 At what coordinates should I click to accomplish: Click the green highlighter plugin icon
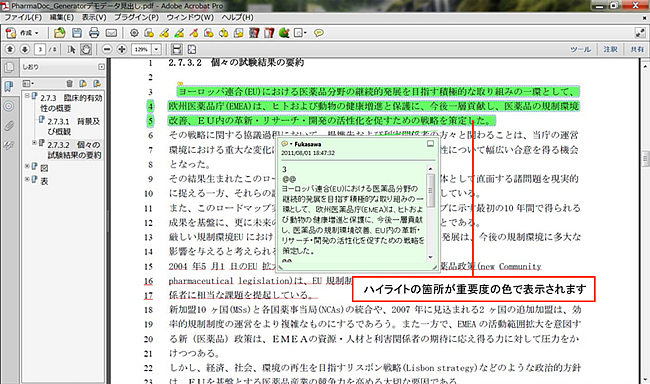(x=179, y=33)
